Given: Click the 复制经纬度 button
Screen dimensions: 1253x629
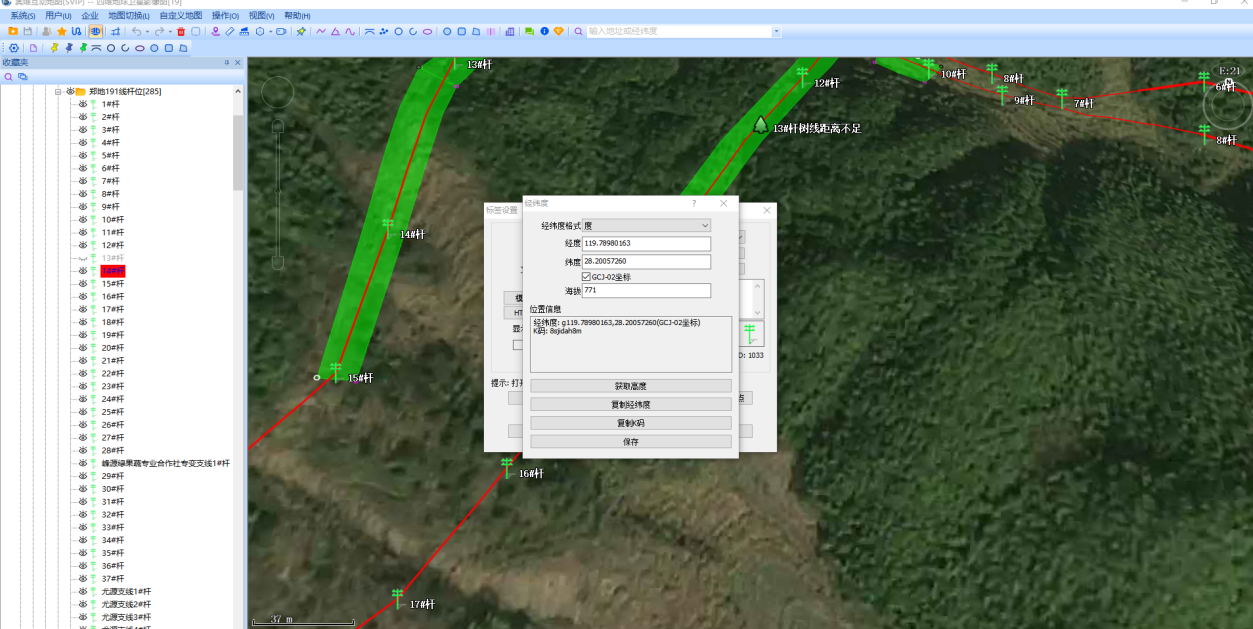Looking at the screenshot, I should point(630,405).
